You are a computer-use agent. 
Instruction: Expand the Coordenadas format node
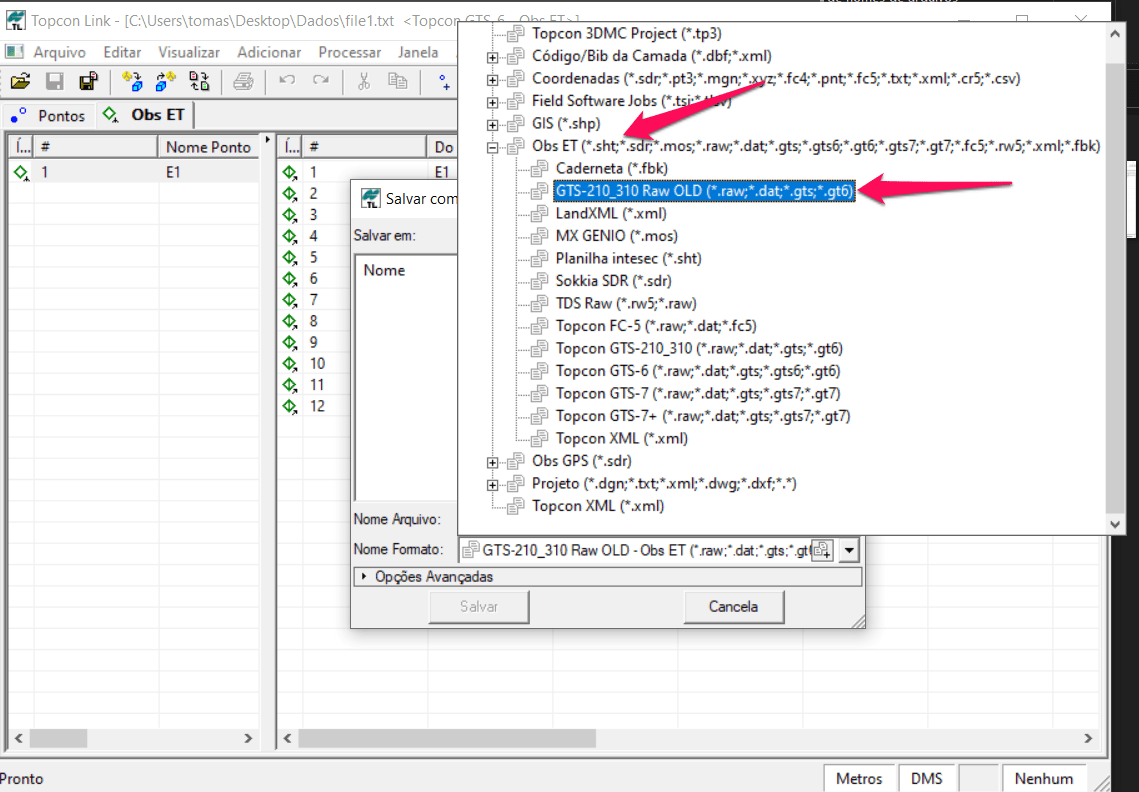[493, 80]
